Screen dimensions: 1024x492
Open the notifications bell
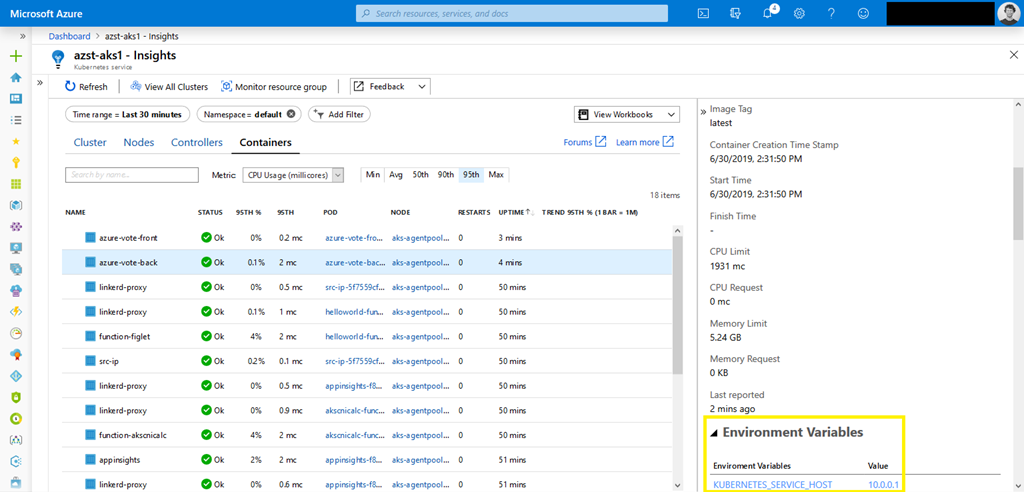[767, 13]
